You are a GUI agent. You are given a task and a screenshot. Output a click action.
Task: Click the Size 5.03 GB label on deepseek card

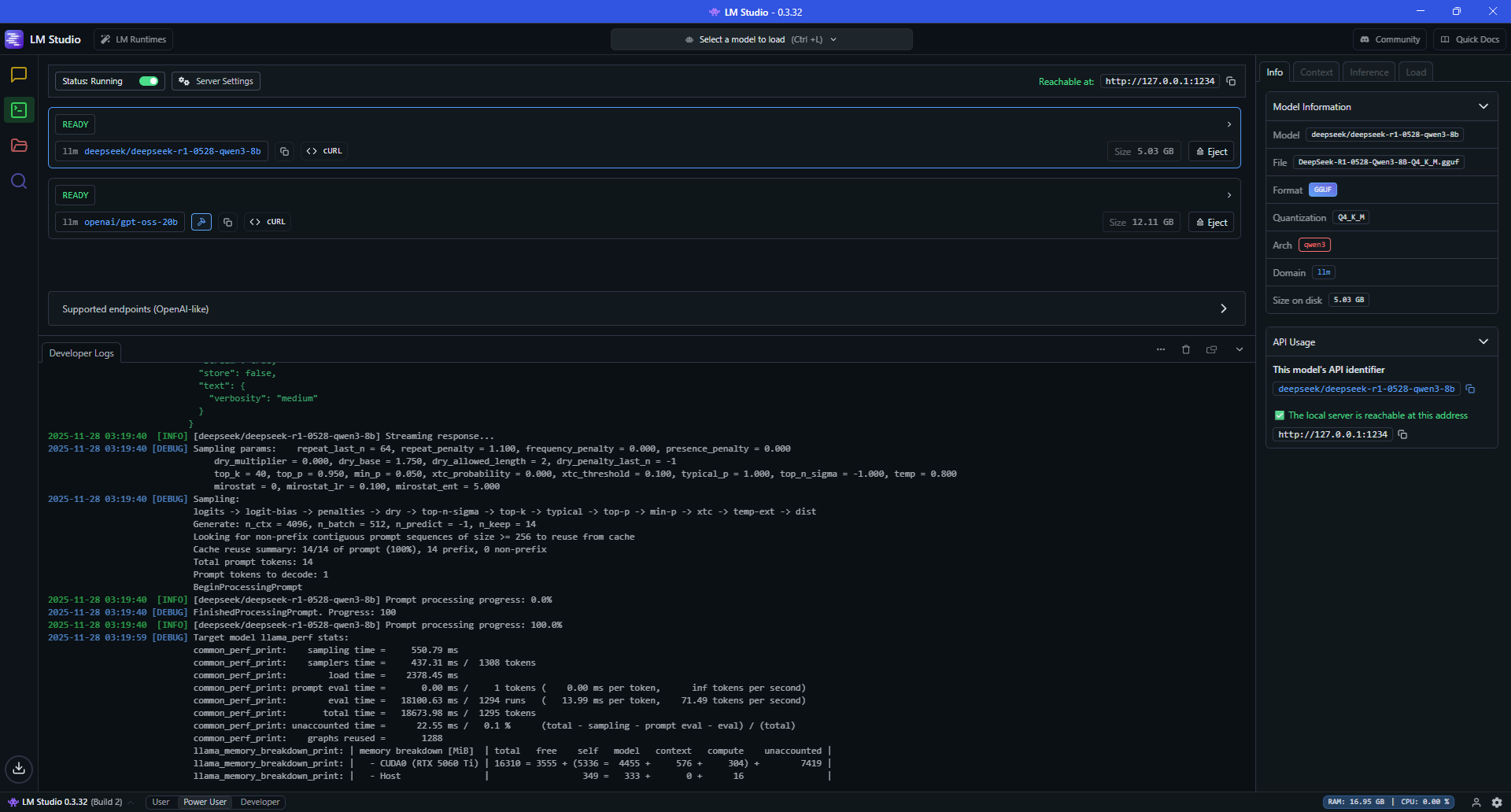coord(1143,152)
